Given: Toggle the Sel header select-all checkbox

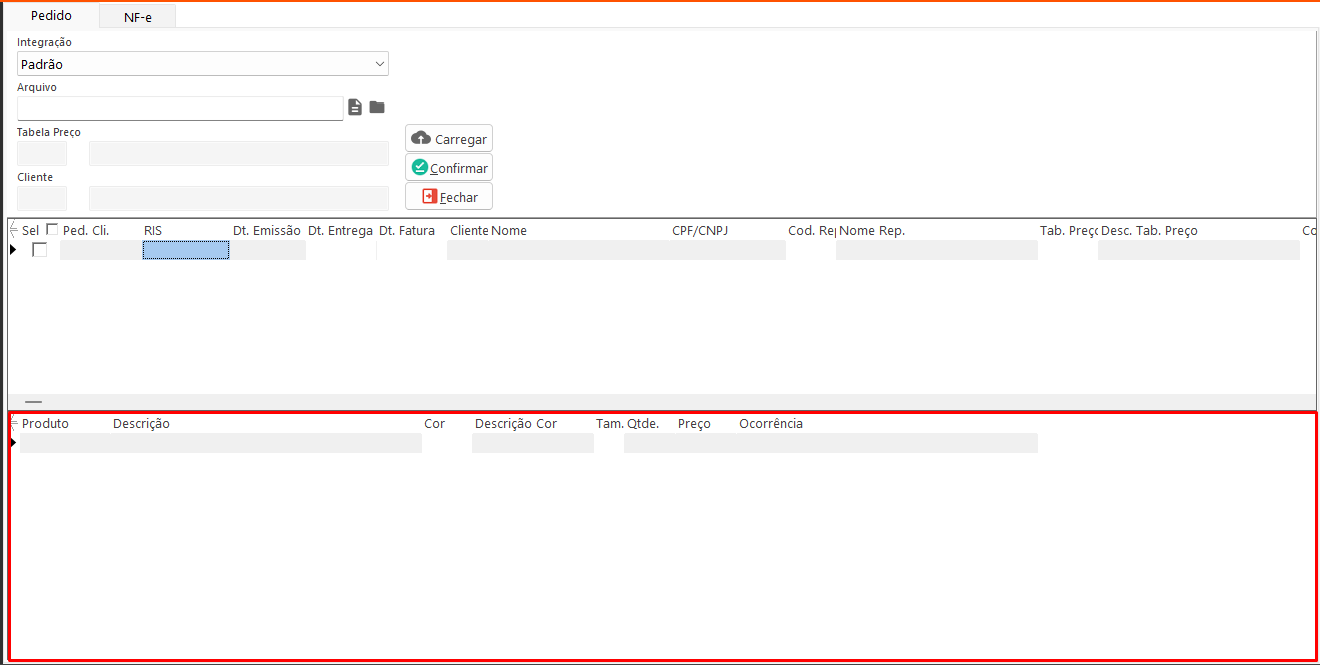Looking at the screenshot, I should [52, 230].
